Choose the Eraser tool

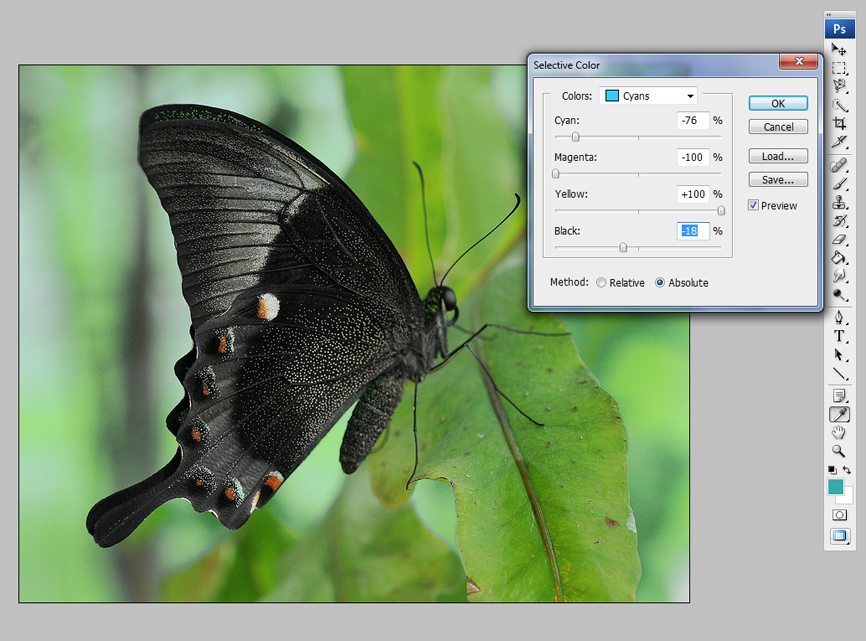tap(839, 240)
